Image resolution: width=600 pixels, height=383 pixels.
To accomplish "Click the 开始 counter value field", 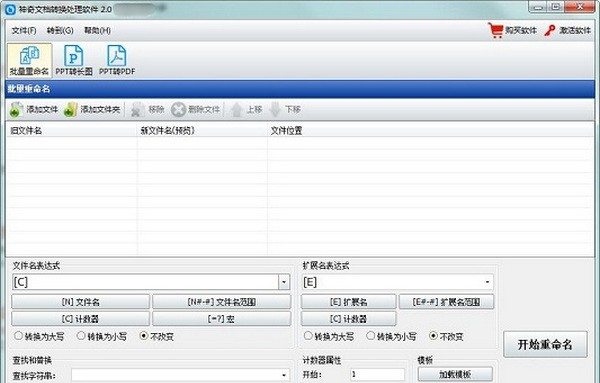I will click(x=377, y=375).
